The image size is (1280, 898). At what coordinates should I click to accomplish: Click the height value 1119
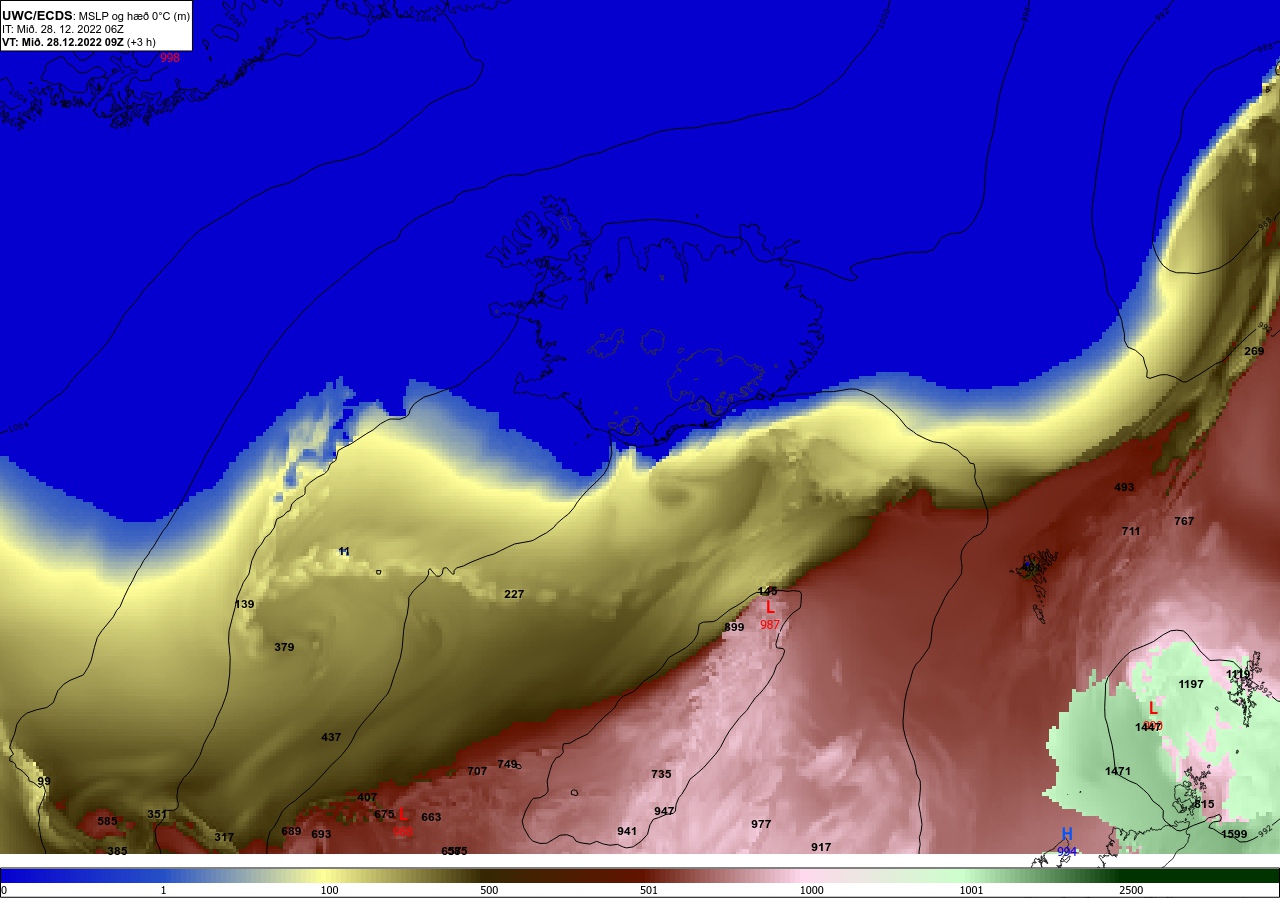[x=1238, y=674]
